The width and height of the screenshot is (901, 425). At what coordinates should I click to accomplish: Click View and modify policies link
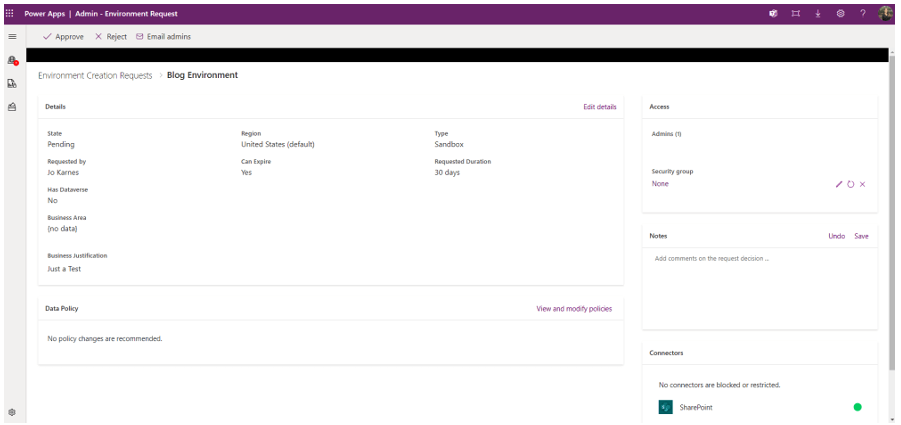574,309
